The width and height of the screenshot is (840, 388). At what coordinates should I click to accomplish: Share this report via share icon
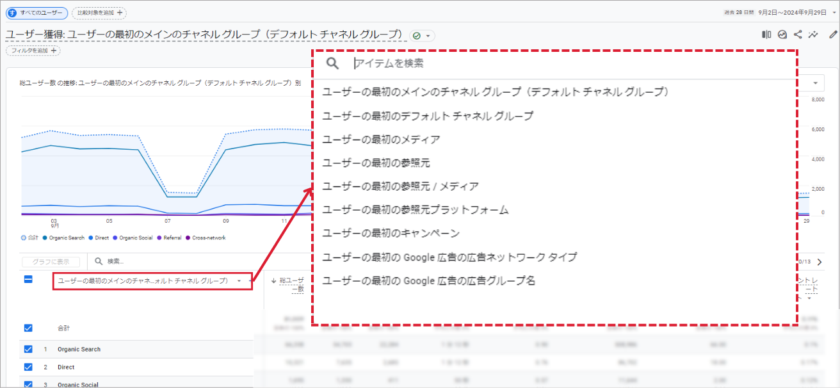pos(798,35)
